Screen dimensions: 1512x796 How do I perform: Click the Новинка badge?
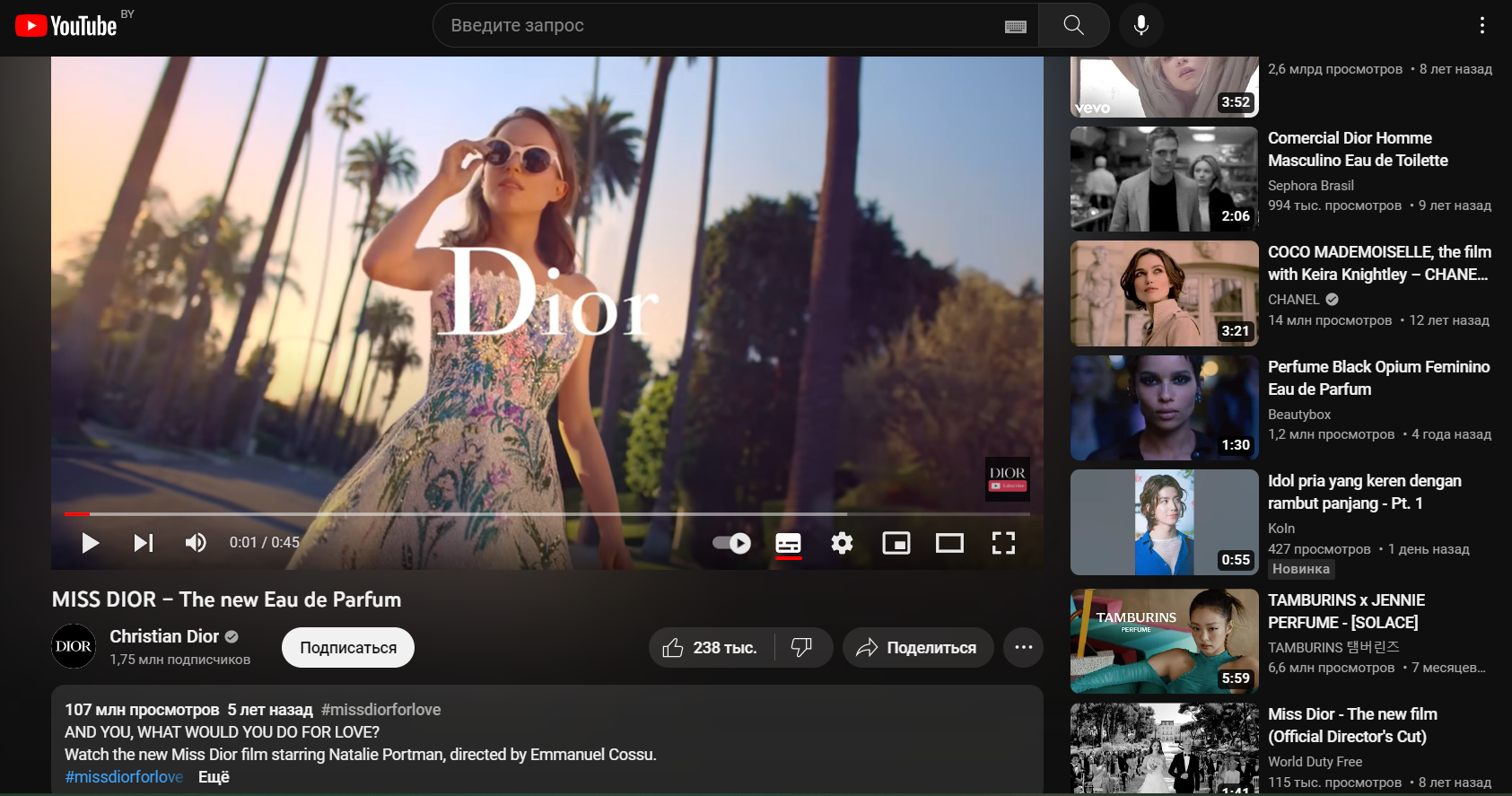1301,569
